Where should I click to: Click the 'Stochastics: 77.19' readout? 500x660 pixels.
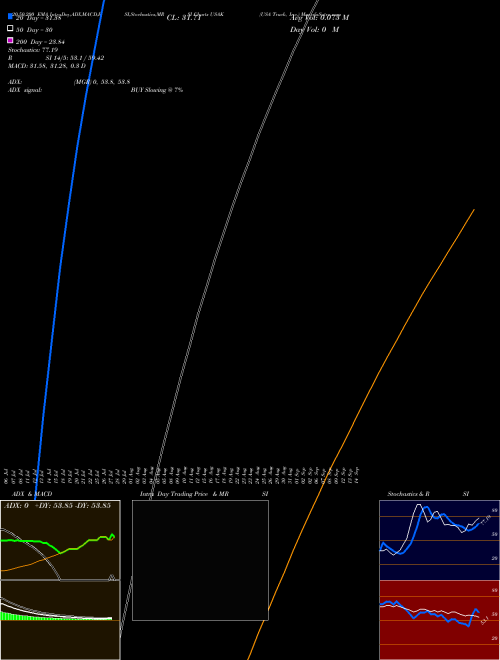click(33, 50)
